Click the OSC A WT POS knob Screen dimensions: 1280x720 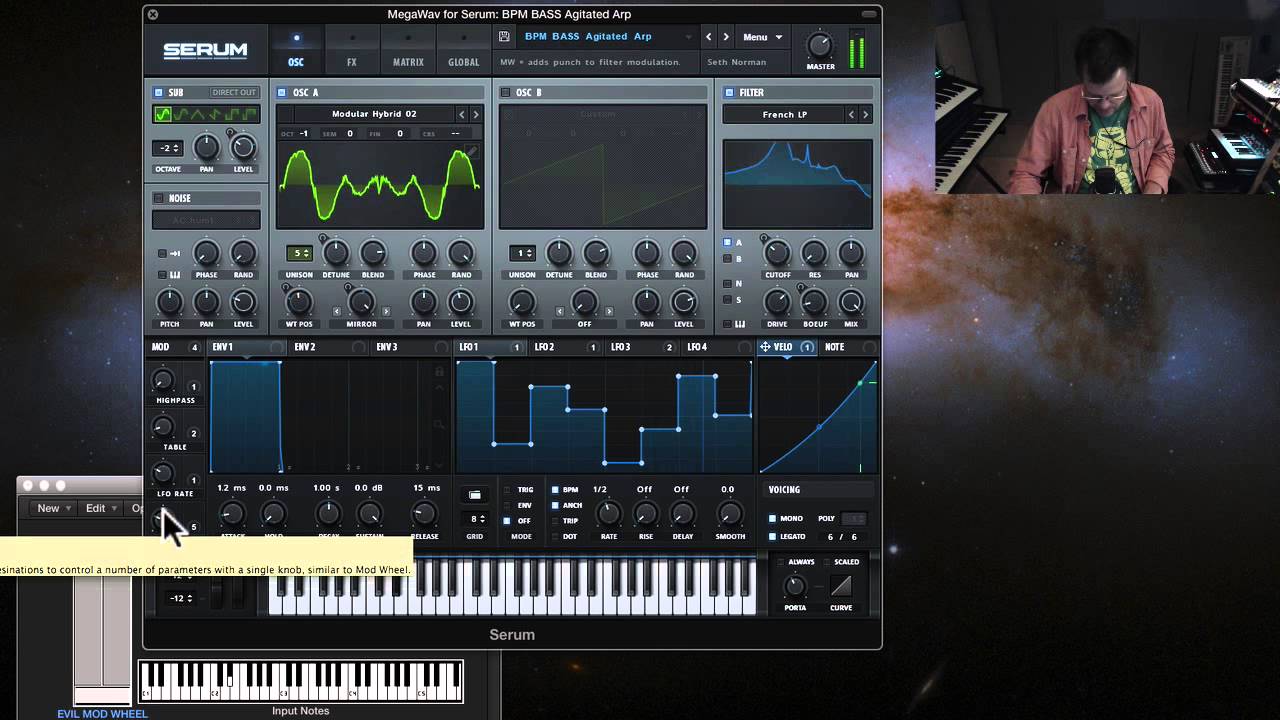[x=299, y=302]
